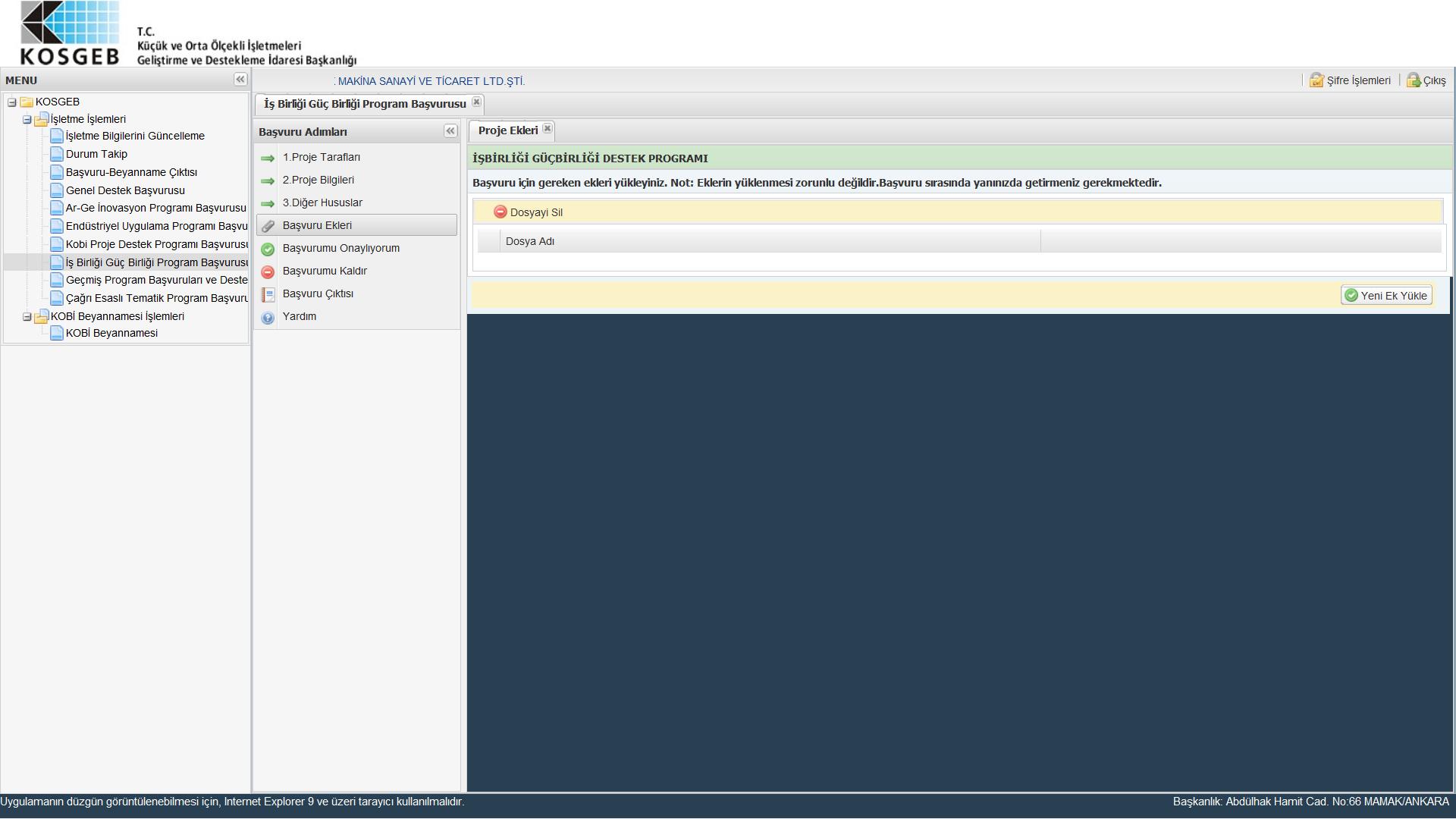Image resolution: width=1456 pixels, height=819 pixels.
Task: Open Geçmiş Program Başvuruları ve Destekleri
Action: [x=157, y=280]
